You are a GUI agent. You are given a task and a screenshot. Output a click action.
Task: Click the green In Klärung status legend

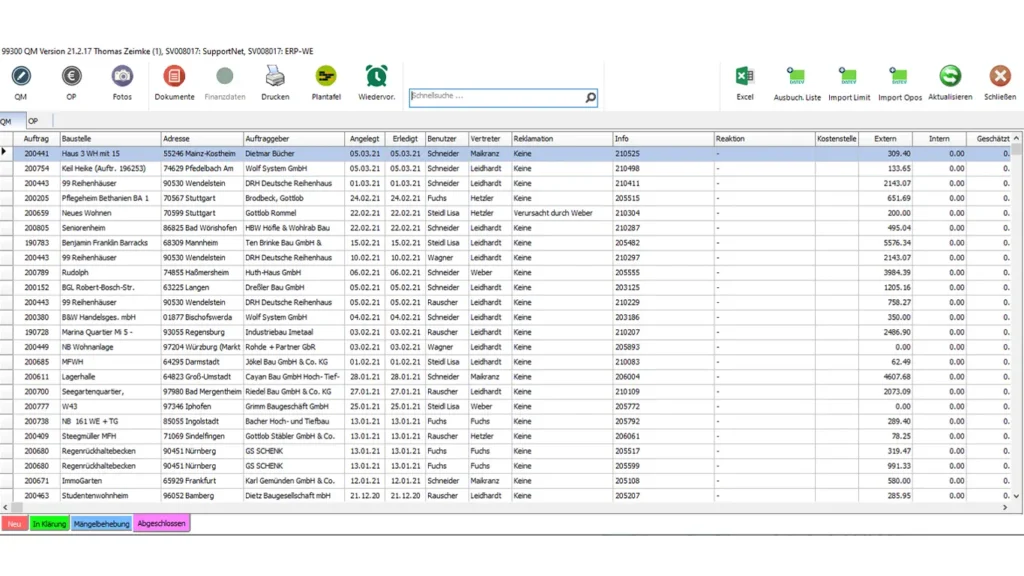49,523
